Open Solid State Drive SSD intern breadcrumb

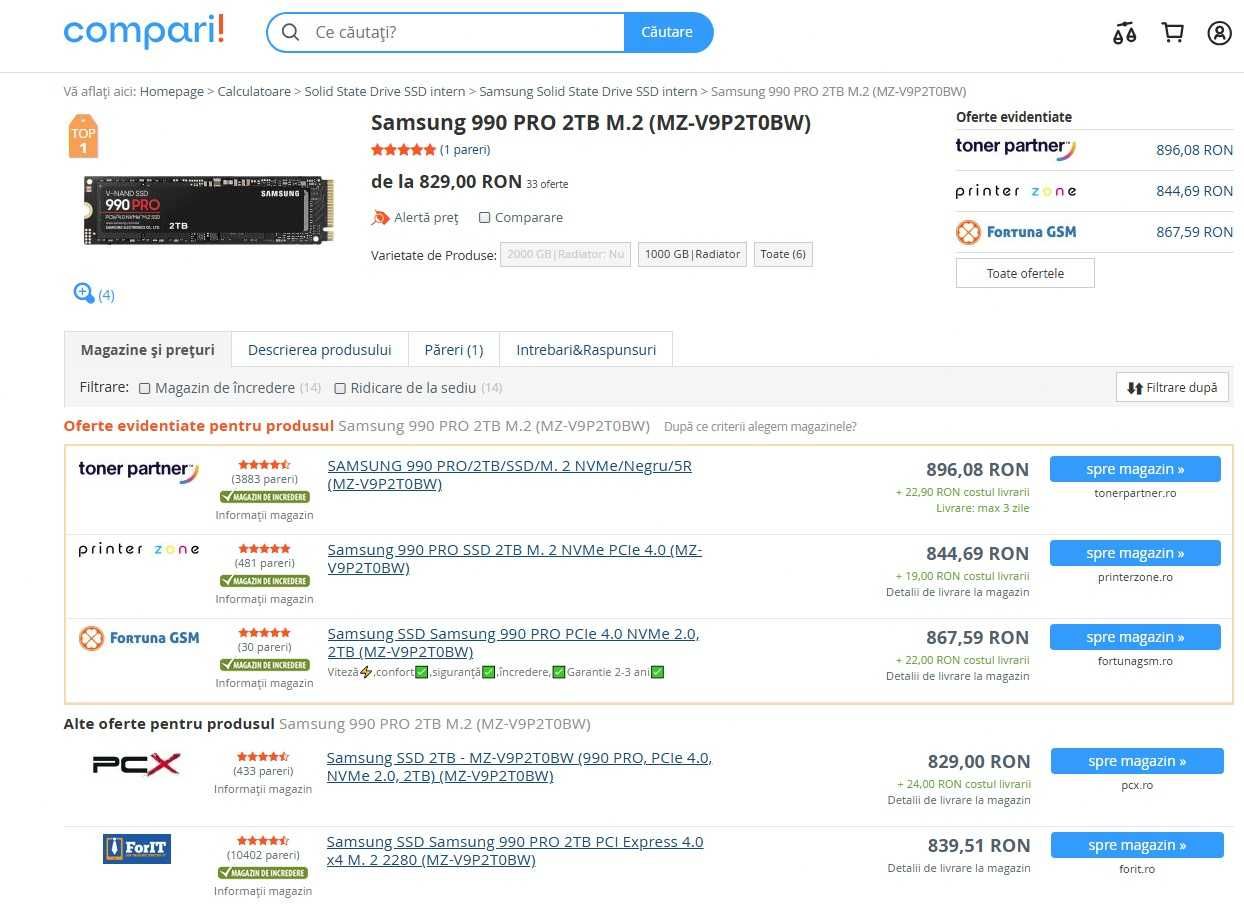pos(385,91)
